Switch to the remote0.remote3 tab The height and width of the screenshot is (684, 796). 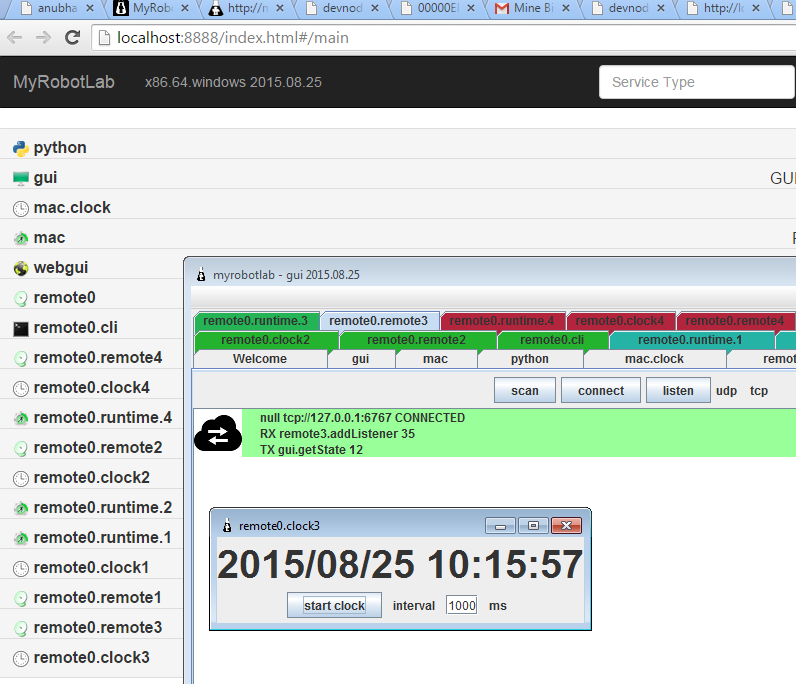coord(379,321)
